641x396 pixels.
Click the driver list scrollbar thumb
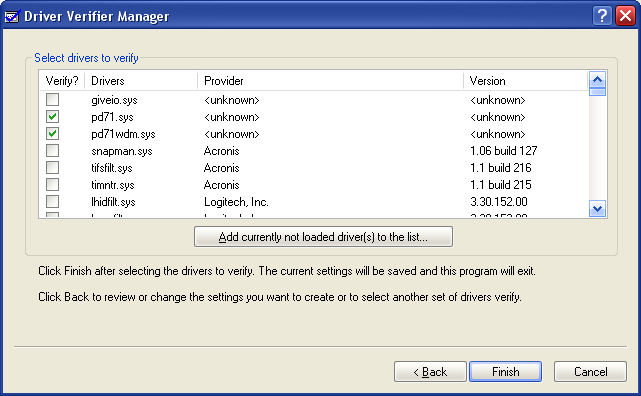(597, 92)
